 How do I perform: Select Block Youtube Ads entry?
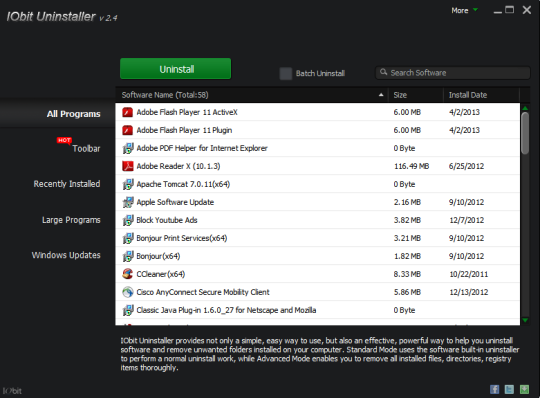317,220
